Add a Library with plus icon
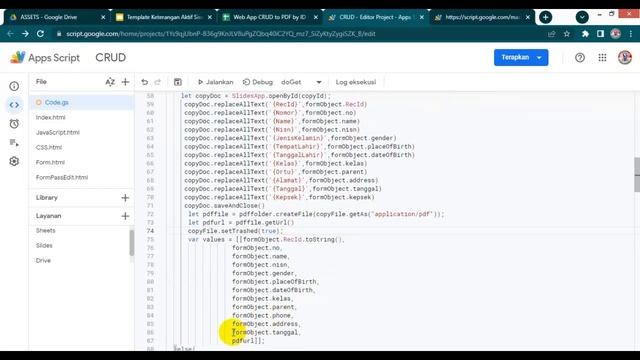This screenshot has height=360, width=640. tap(125, 198)
